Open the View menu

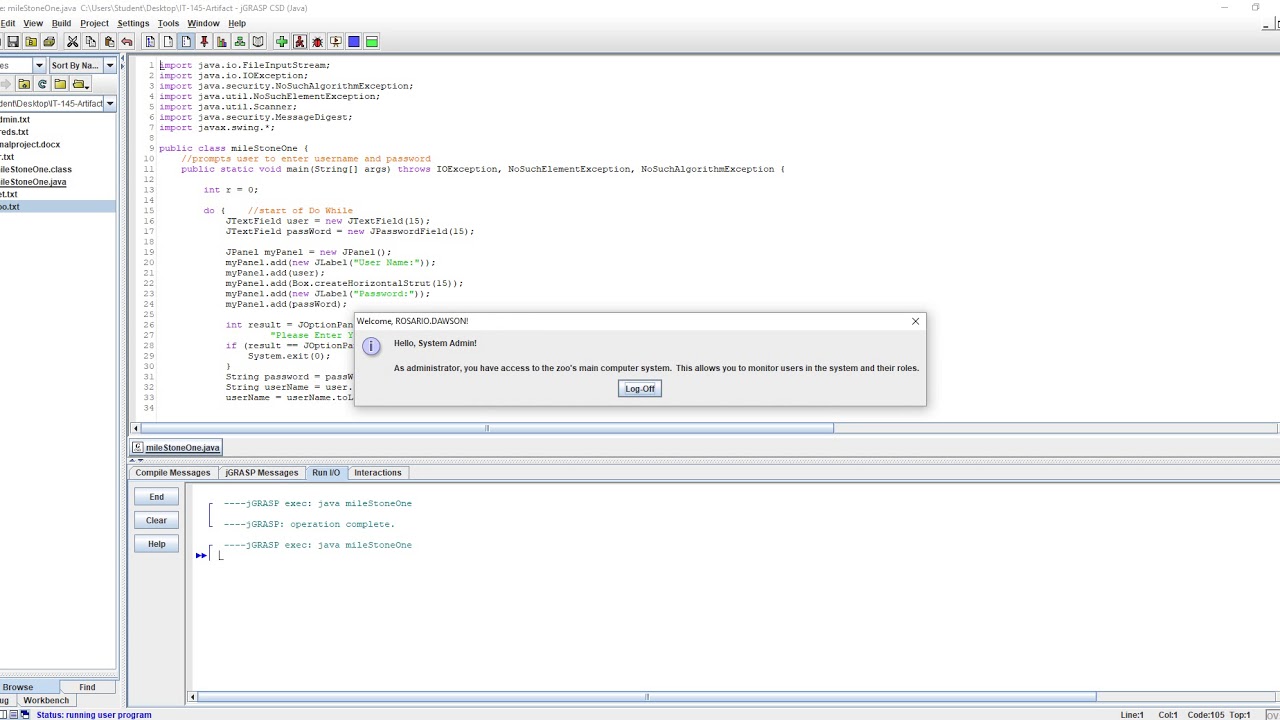[33, 23]
